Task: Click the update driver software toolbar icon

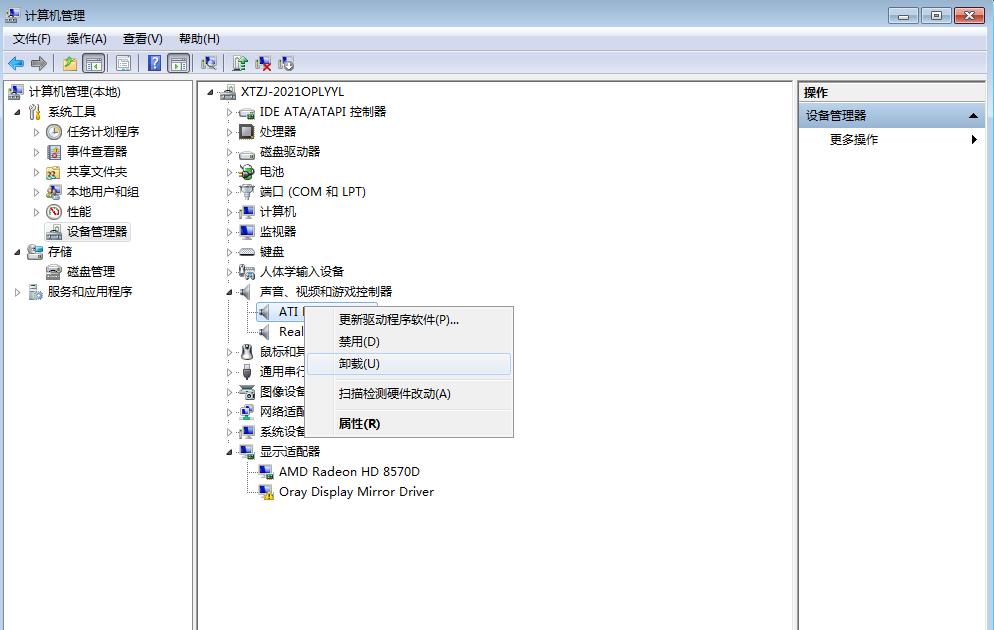Action: (x=240, y=62)
